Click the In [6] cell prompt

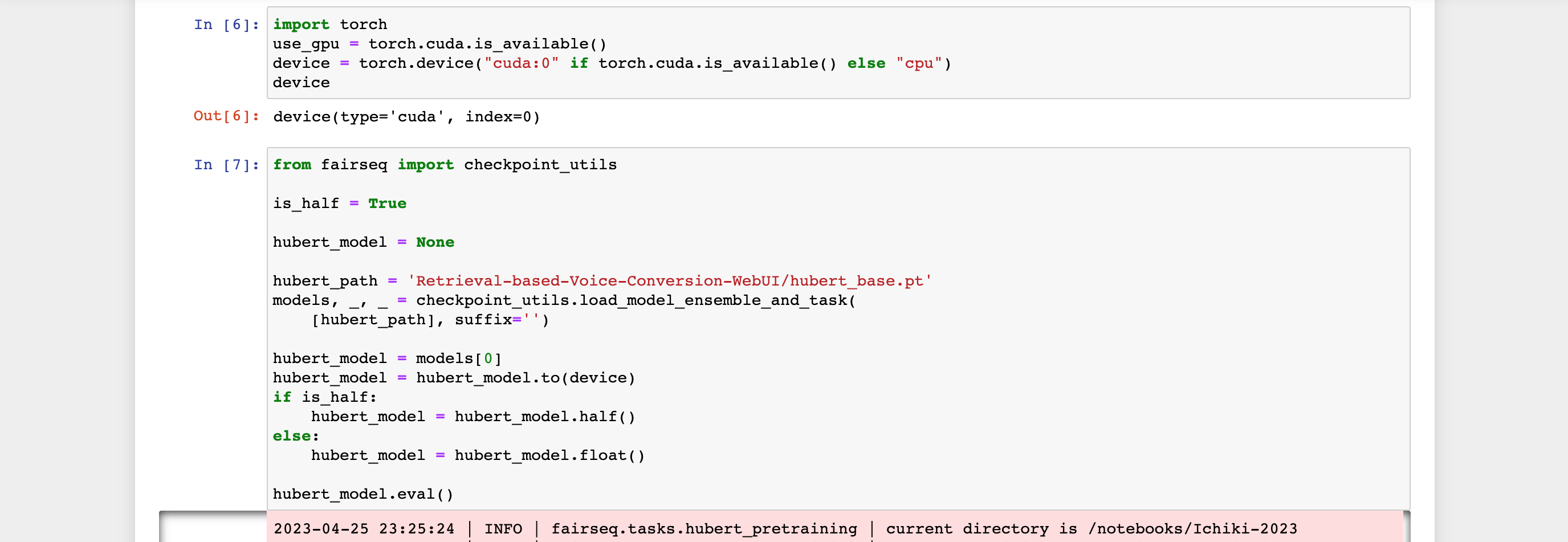tap(226, 25)
